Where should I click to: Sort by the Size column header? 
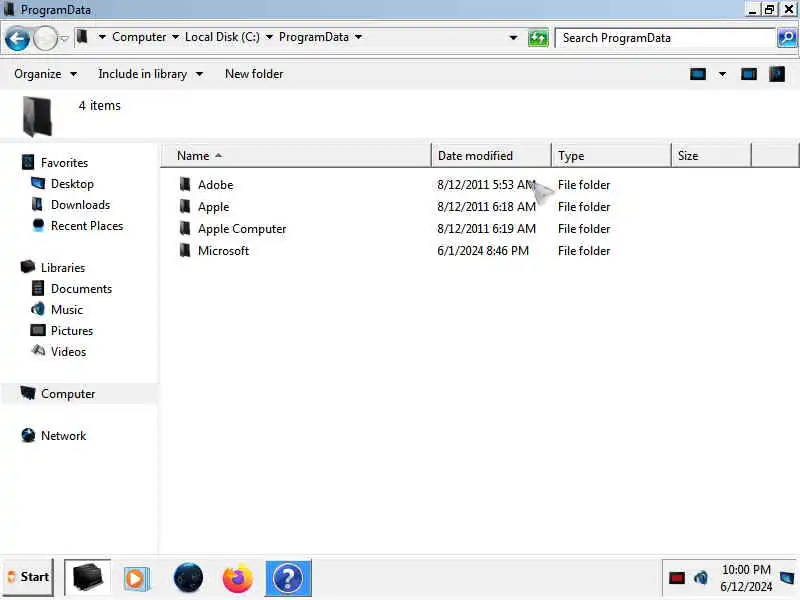click(x=711, y=156)
